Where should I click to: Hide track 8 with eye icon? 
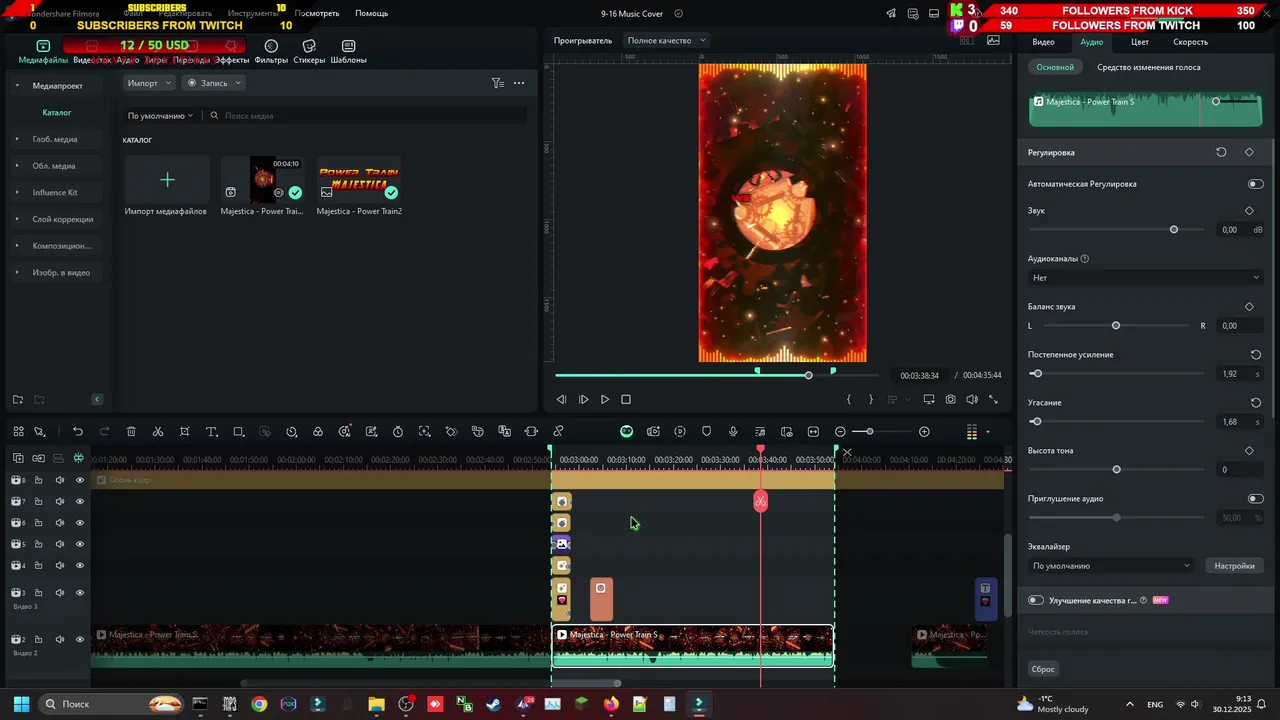click(x=80, y=480)
